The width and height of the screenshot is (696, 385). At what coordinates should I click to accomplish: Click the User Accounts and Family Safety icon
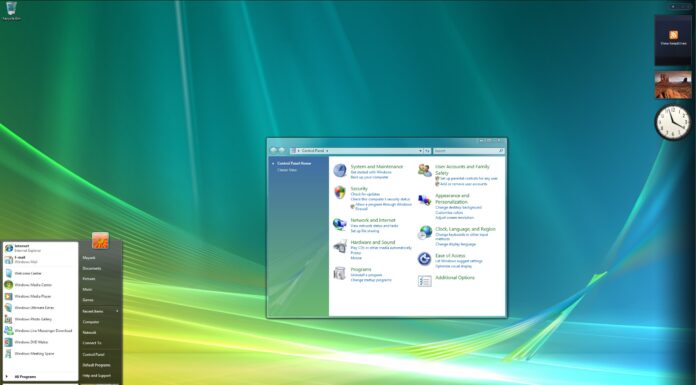[425, 171]
